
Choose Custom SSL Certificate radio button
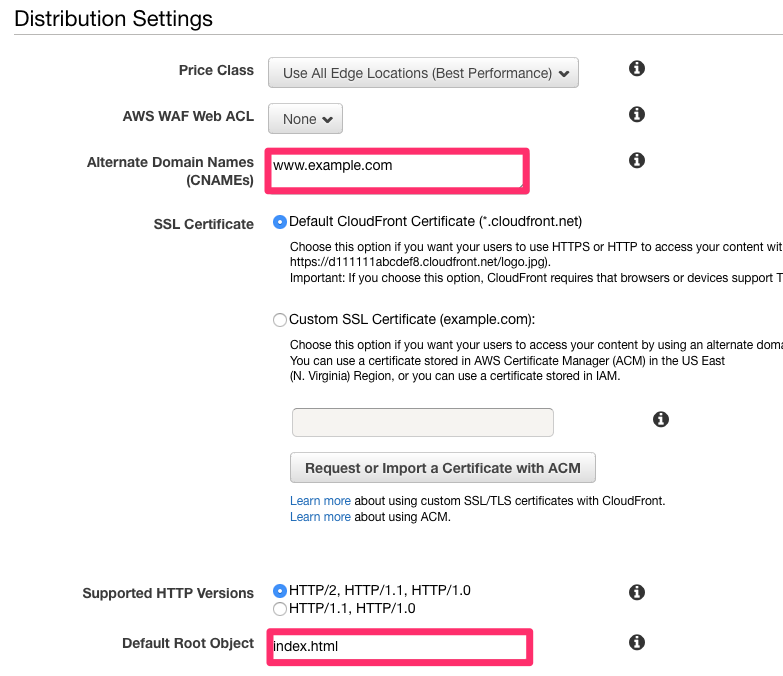click(280, 320)
